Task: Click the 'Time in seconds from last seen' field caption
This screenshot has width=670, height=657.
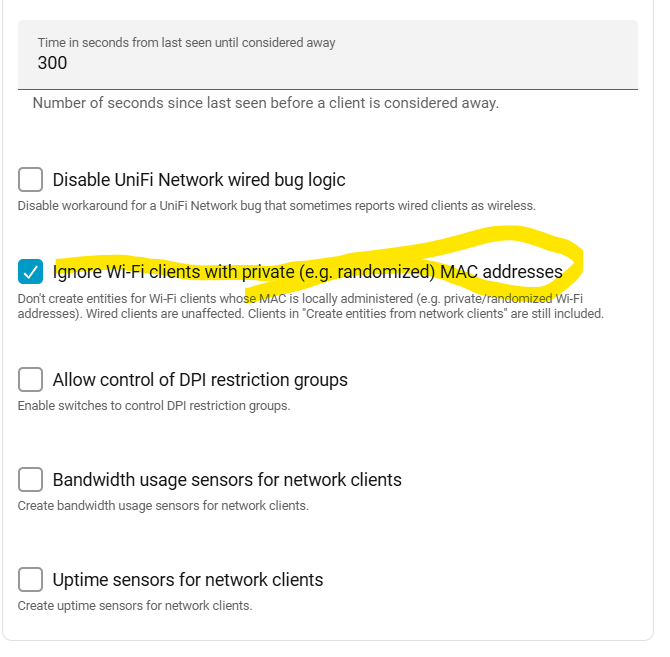Action: pyautogui.click(x=186, y=43)
